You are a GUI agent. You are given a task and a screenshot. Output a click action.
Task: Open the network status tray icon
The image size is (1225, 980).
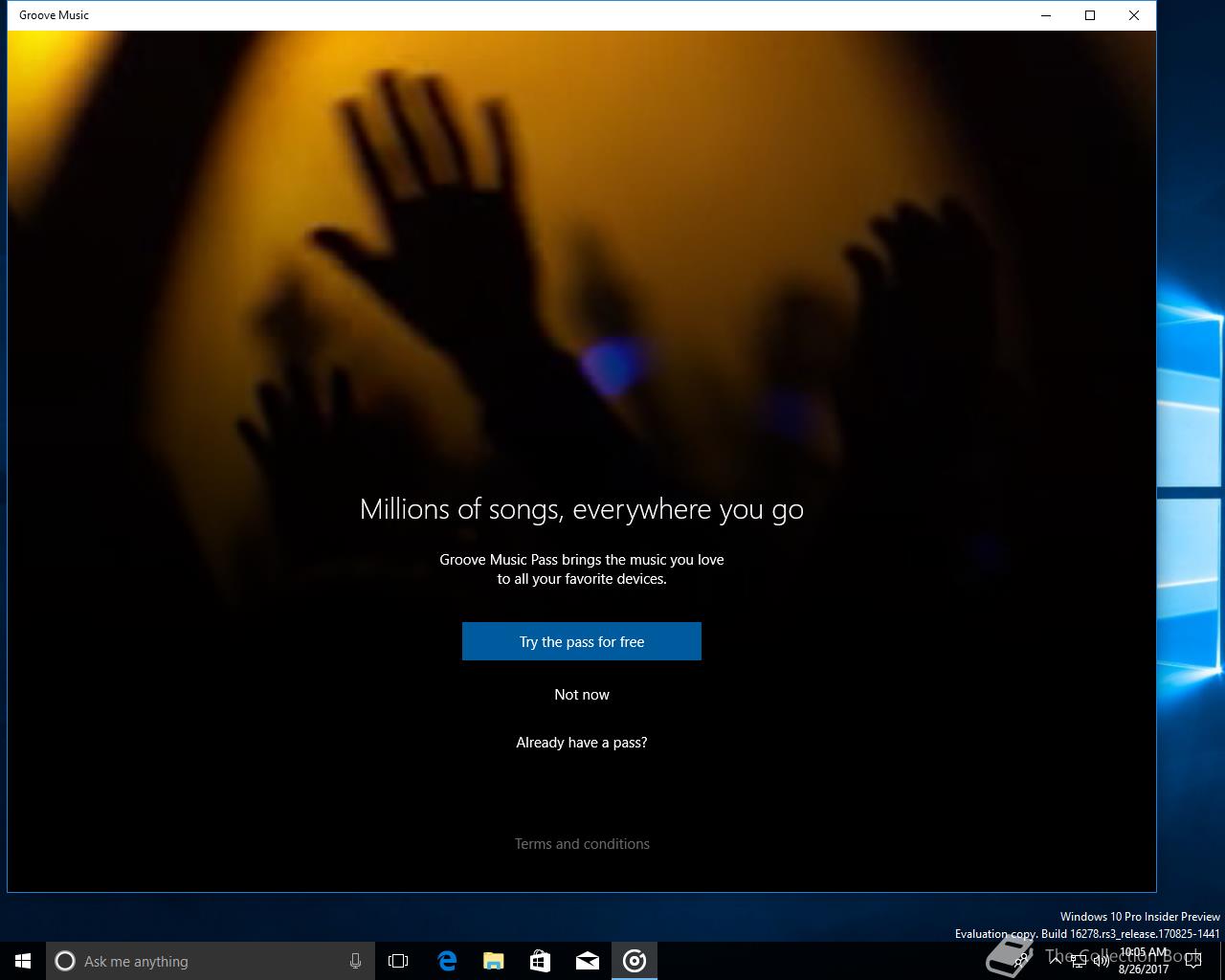pos(1078,961)
